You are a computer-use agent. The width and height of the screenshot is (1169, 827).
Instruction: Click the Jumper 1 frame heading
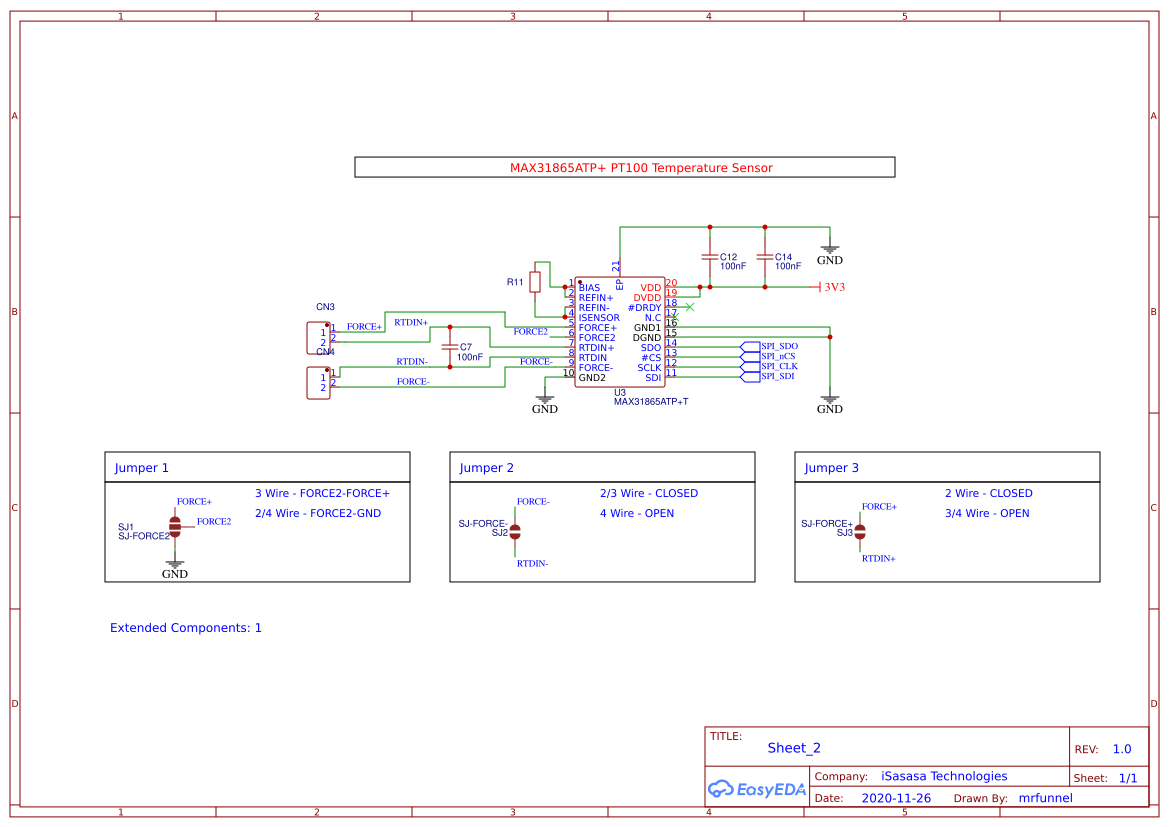pos(141,467)
